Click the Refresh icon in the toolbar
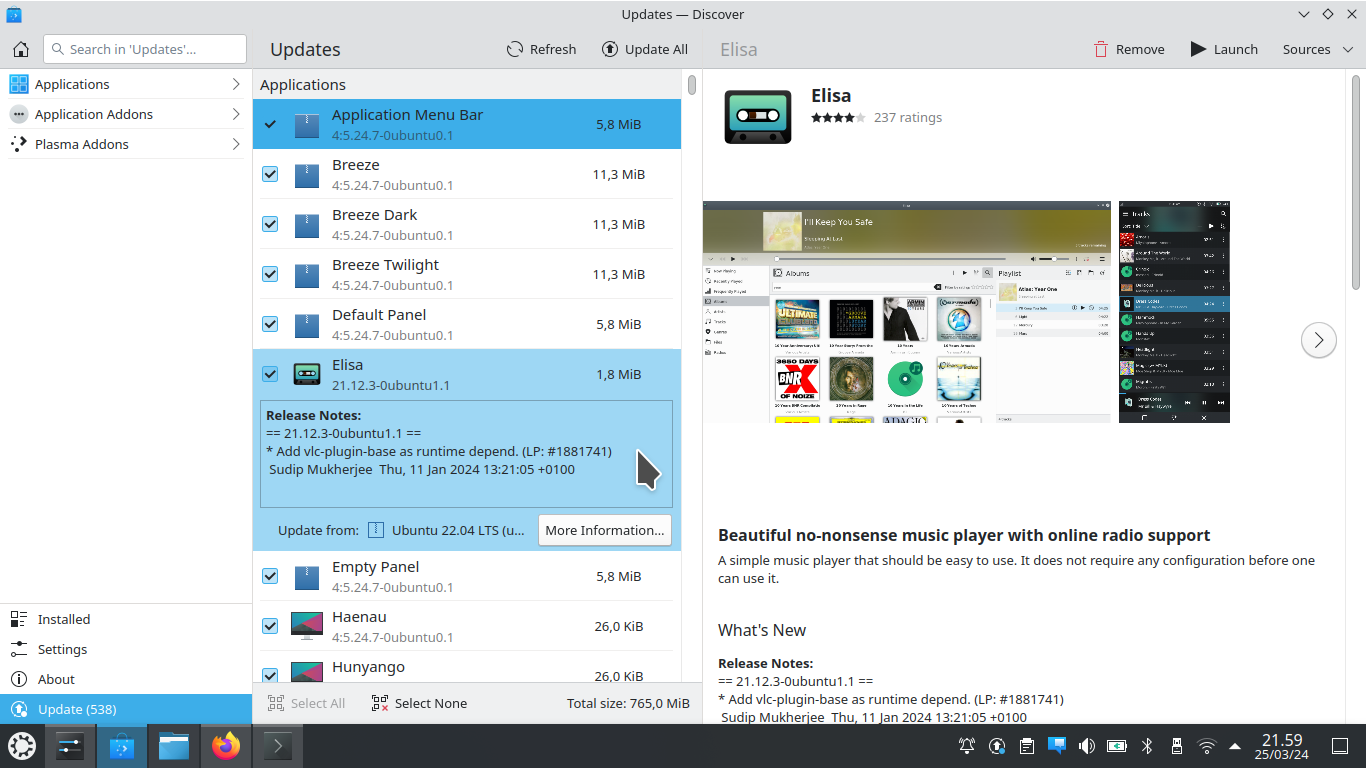This screenshot has width=1366, height=768. [515, 49]
